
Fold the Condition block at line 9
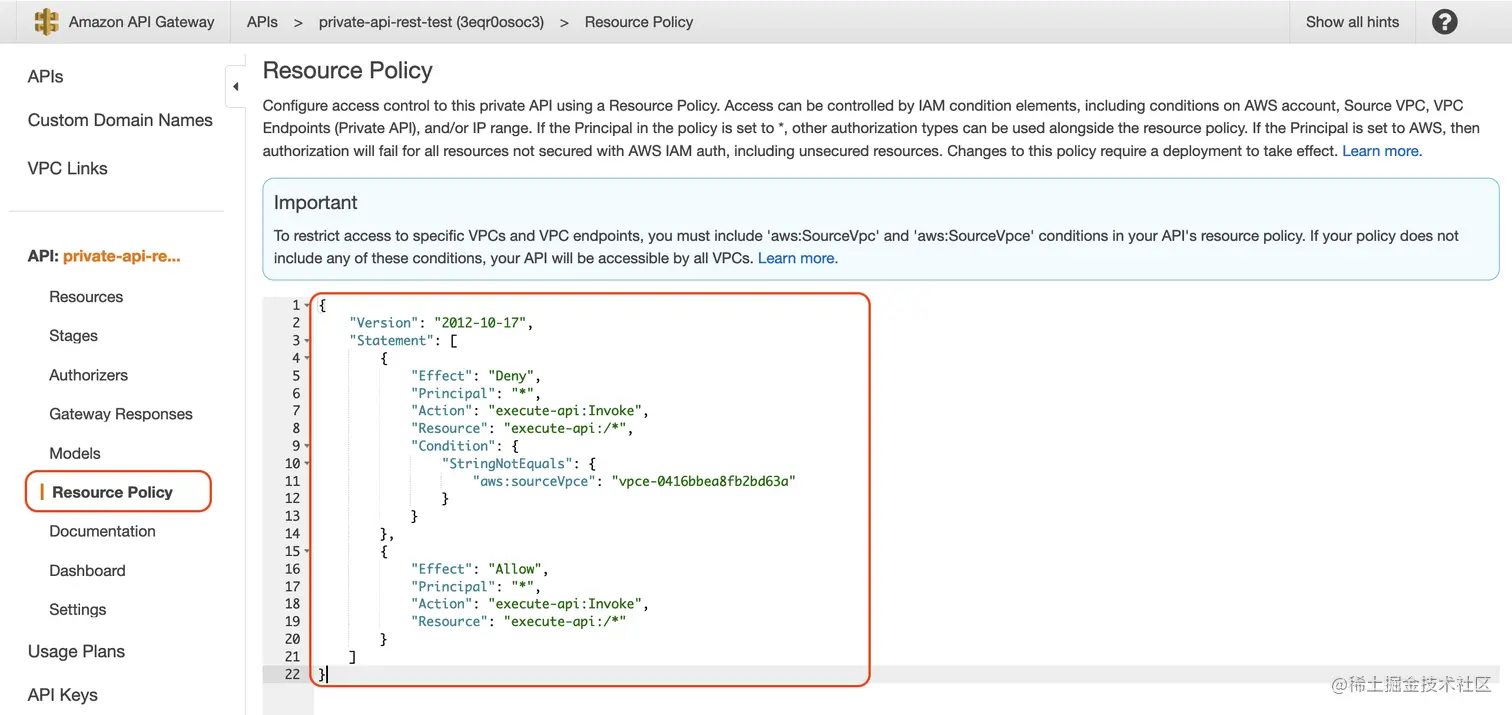point(307,446)
